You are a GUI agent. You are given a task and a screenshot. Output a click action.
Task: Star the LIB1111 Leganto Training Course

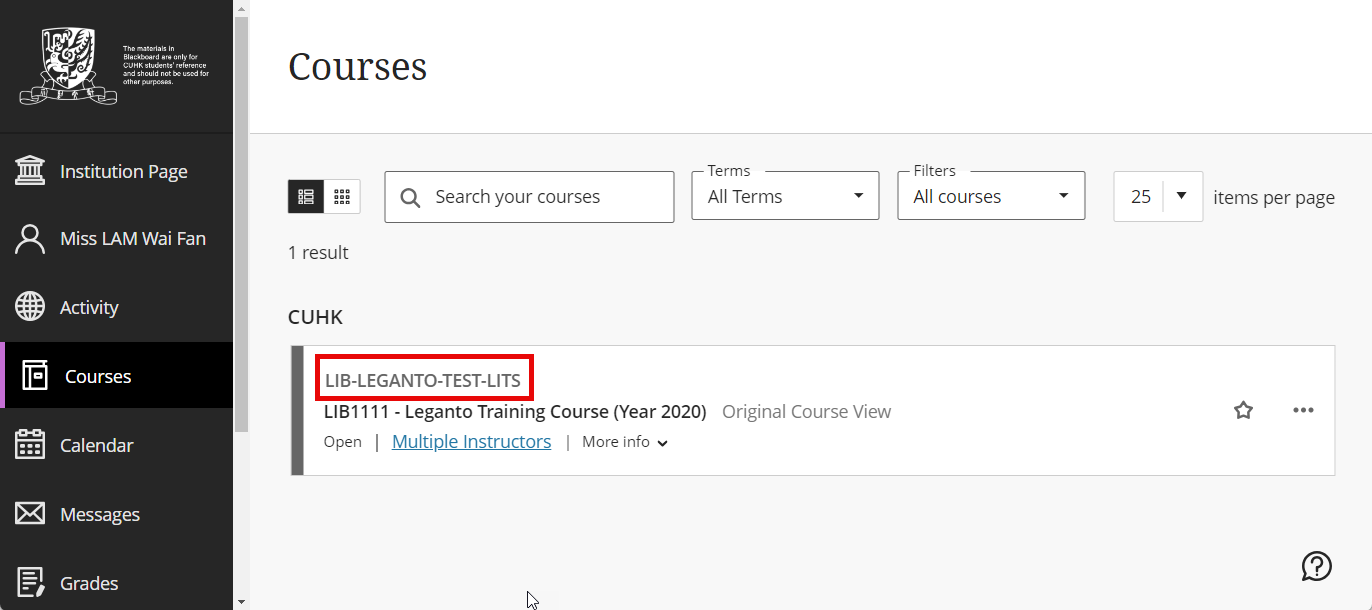tap(1243, 410)
